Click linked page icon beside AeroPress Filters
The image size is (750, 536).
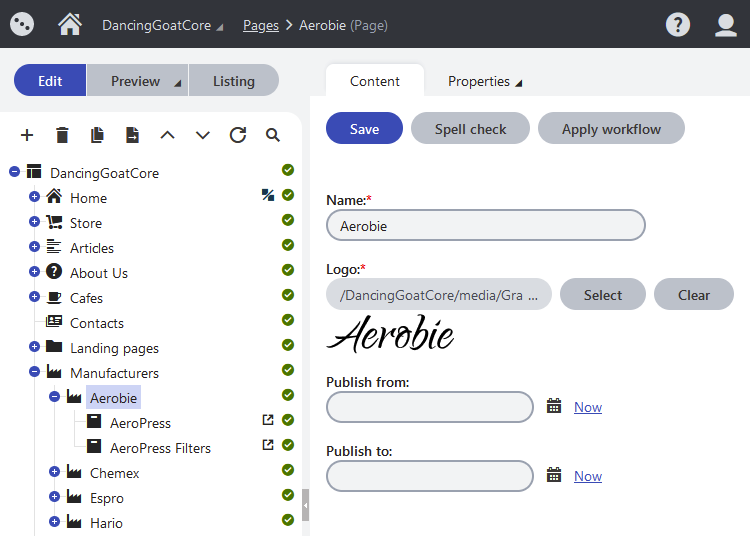coord(268,445)
